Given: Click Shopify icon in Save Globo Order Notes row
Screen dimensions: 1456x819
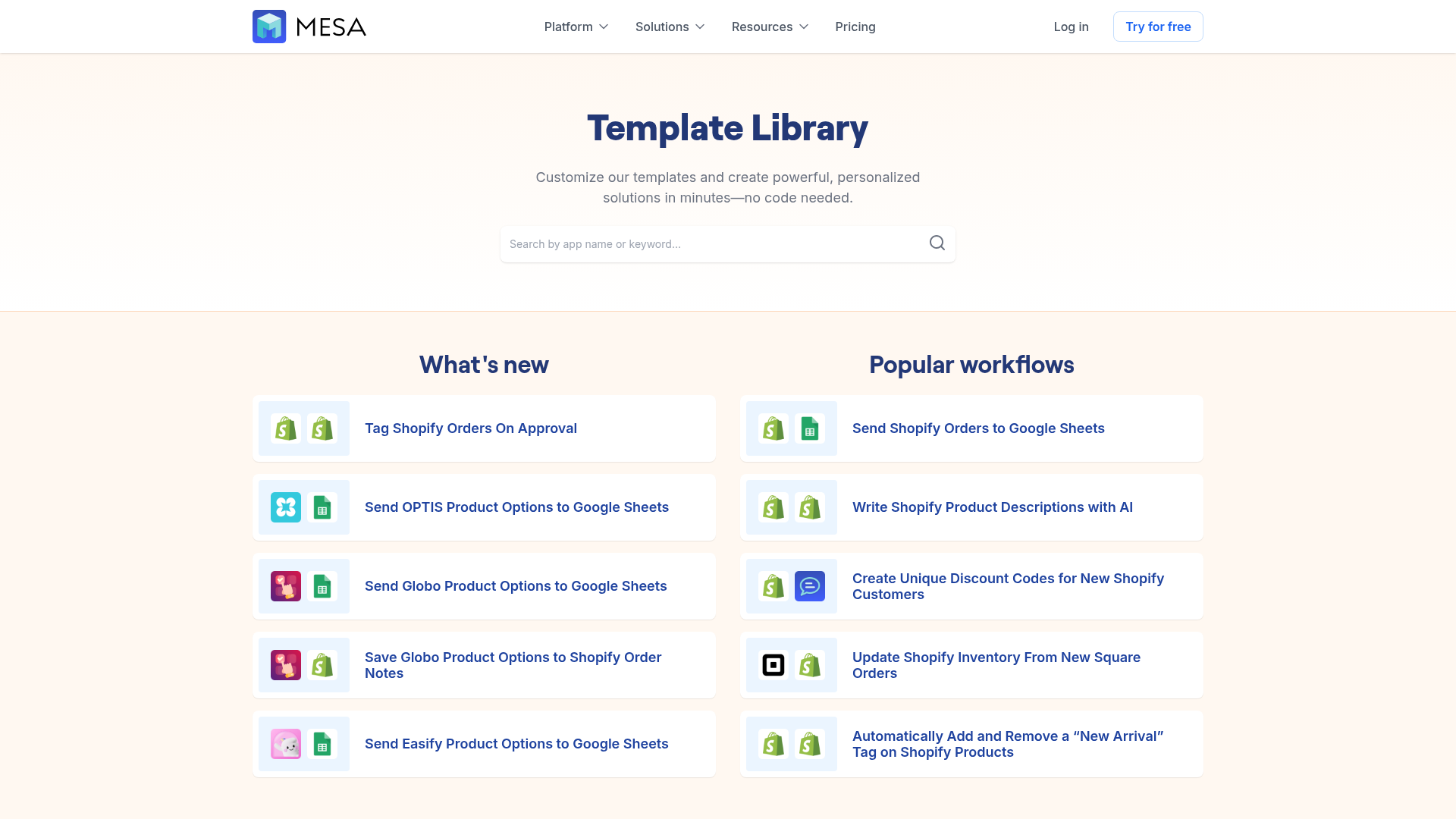Looking at the screenshot, I should tap(322, 665).
